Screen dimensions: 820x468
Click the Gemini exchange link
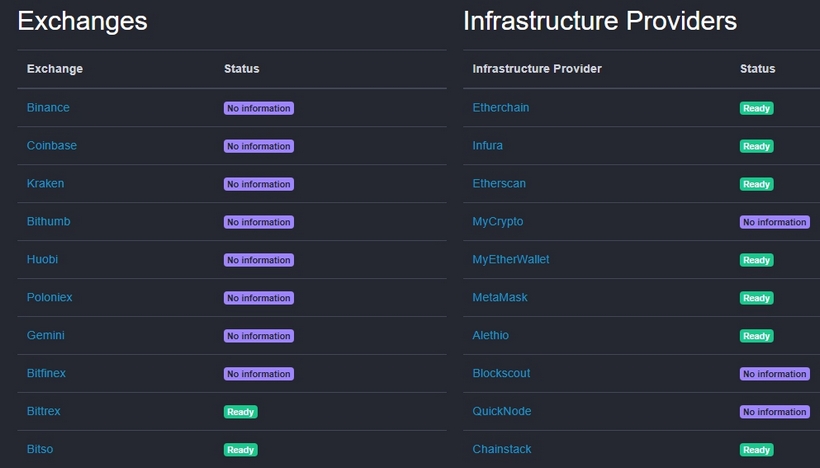[x=46, y=336]
